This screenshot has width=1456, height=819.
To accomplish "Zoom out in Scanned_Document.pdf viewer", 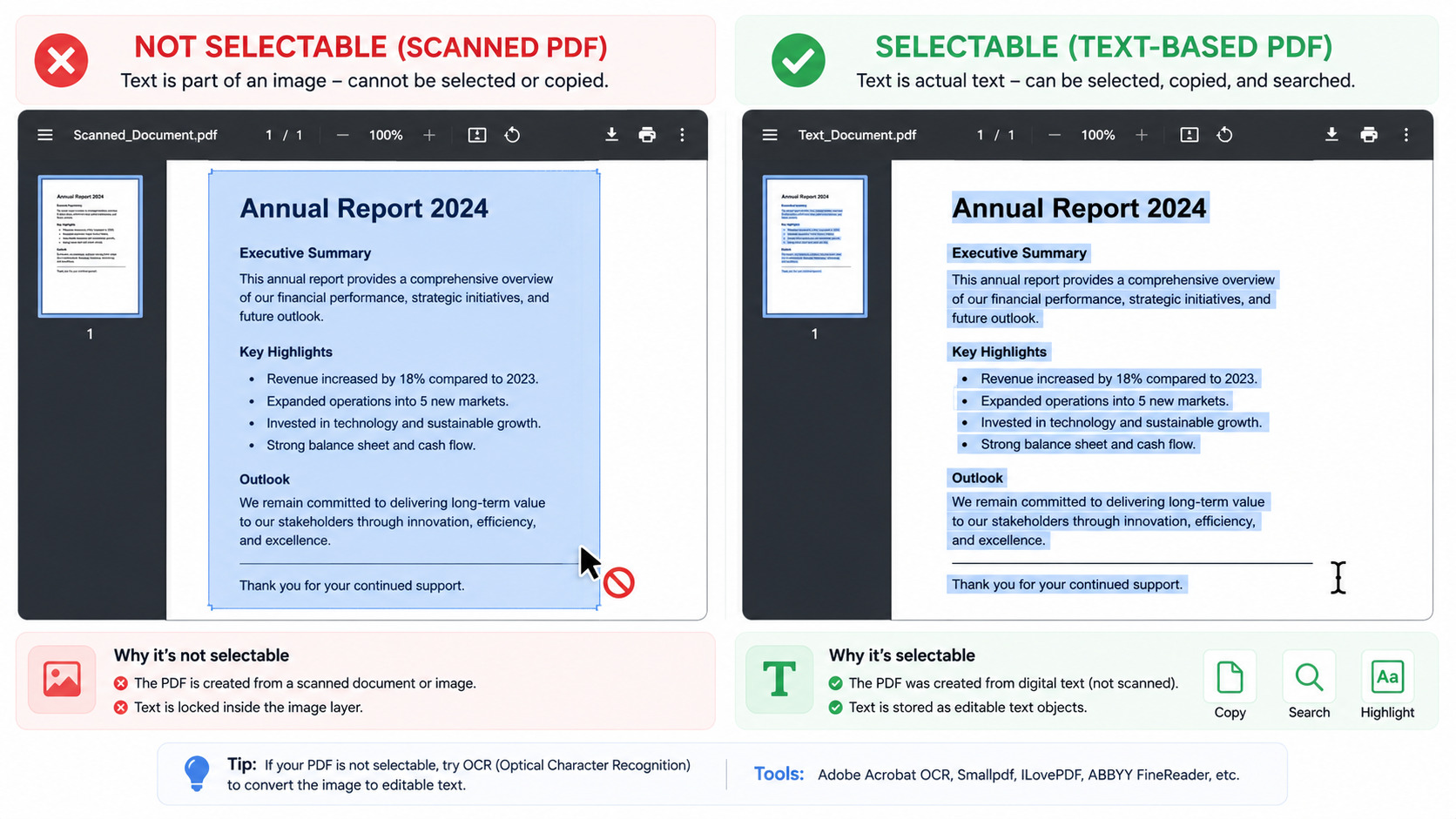I will (342, 135).
